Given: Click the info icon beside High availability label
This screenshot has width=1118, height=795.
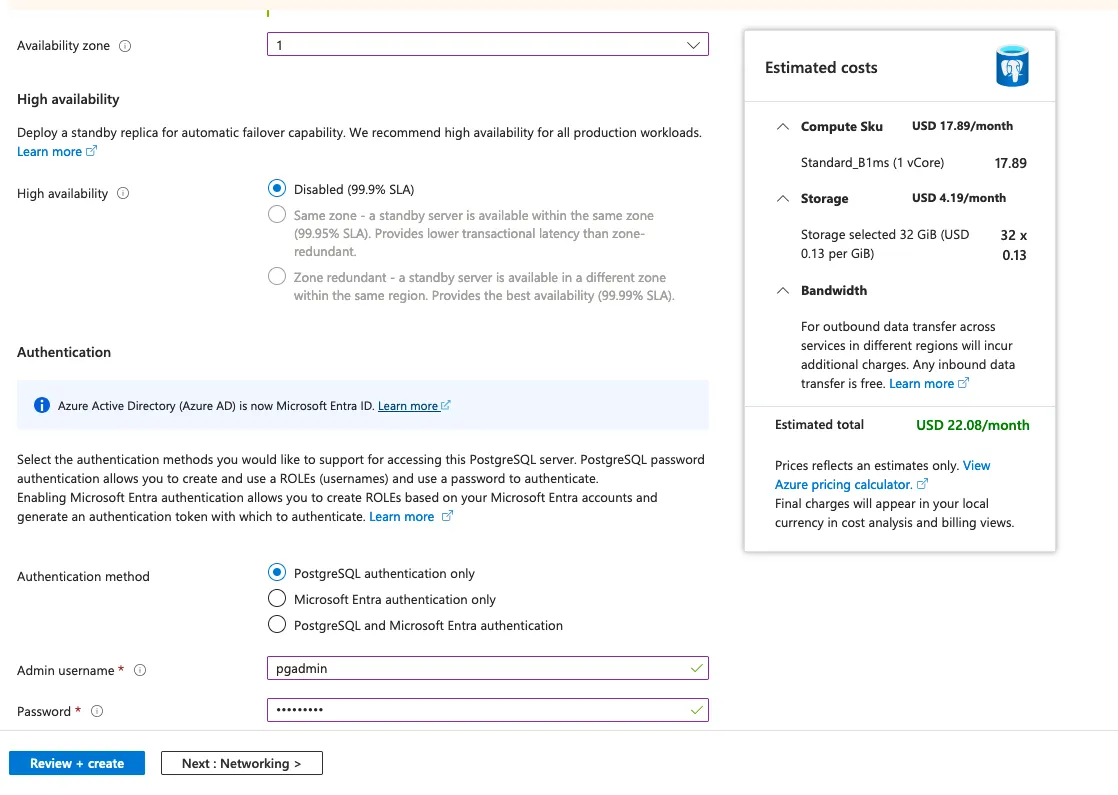Looking at the screenshot, I should [x=123, y=194].
